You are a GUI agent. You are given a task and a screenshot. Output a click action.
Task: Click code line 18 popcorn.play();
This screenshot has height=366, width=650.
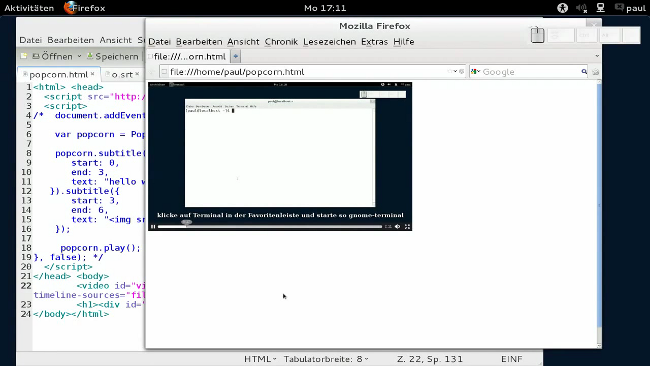point(101,248)
